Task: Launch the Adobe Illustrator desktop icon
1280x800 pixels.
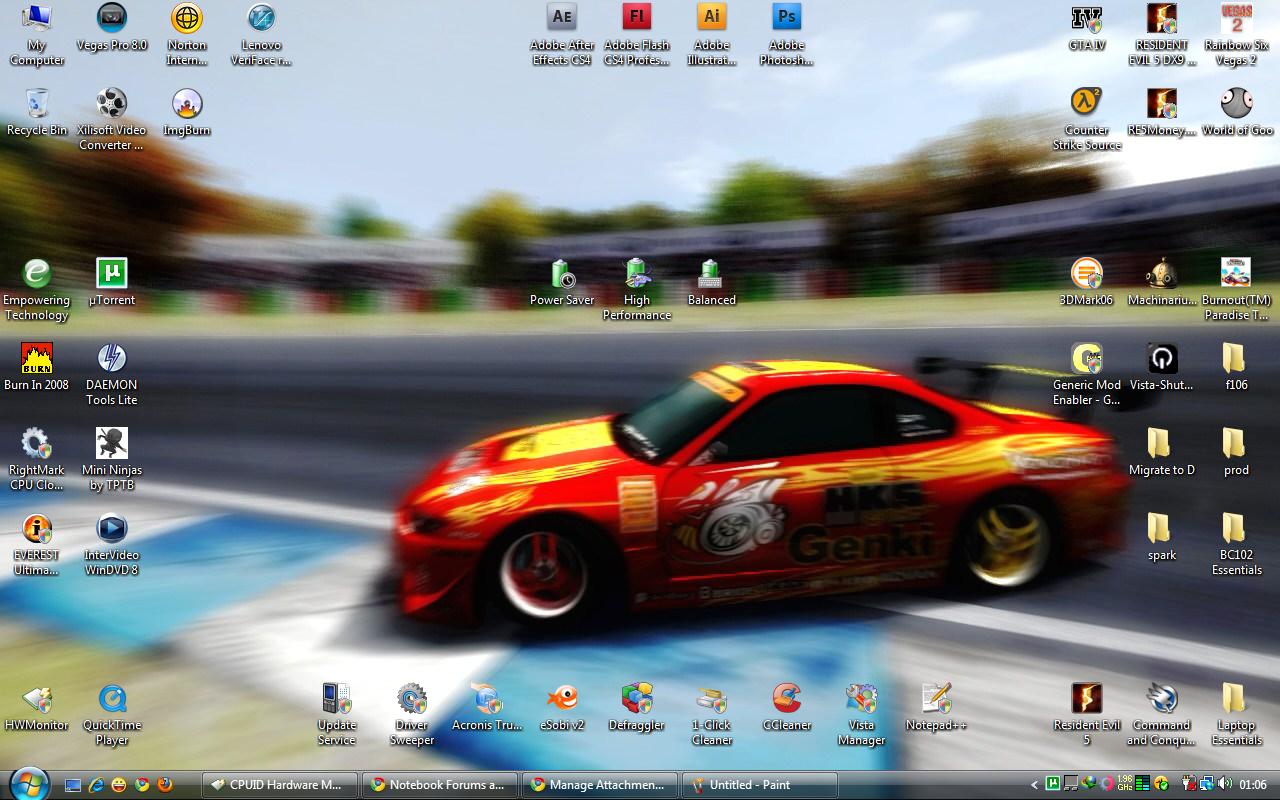Action: pos(712,34)
